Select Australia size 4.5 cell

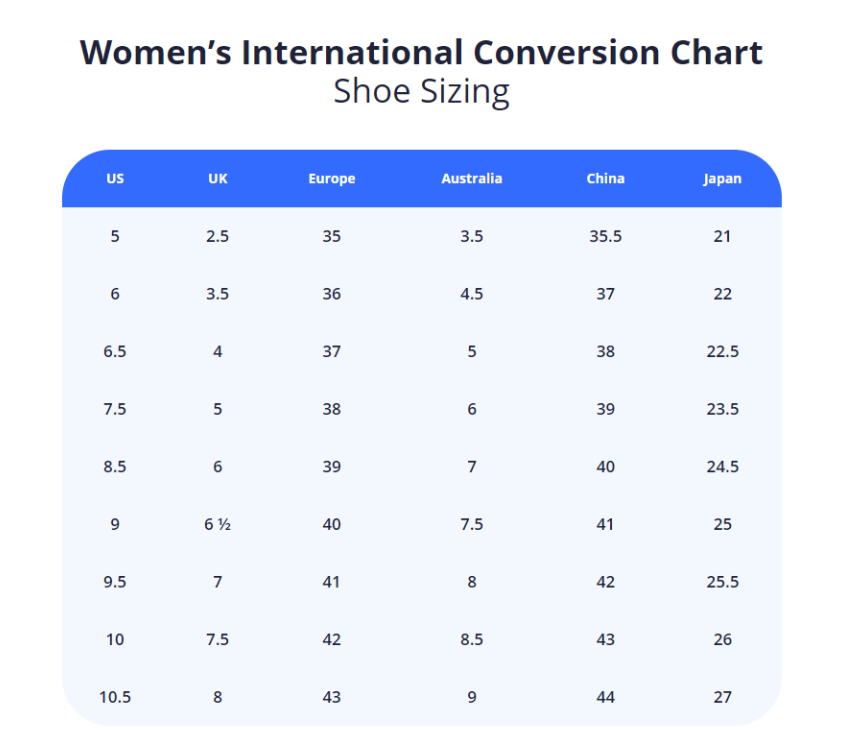(471, 294)
